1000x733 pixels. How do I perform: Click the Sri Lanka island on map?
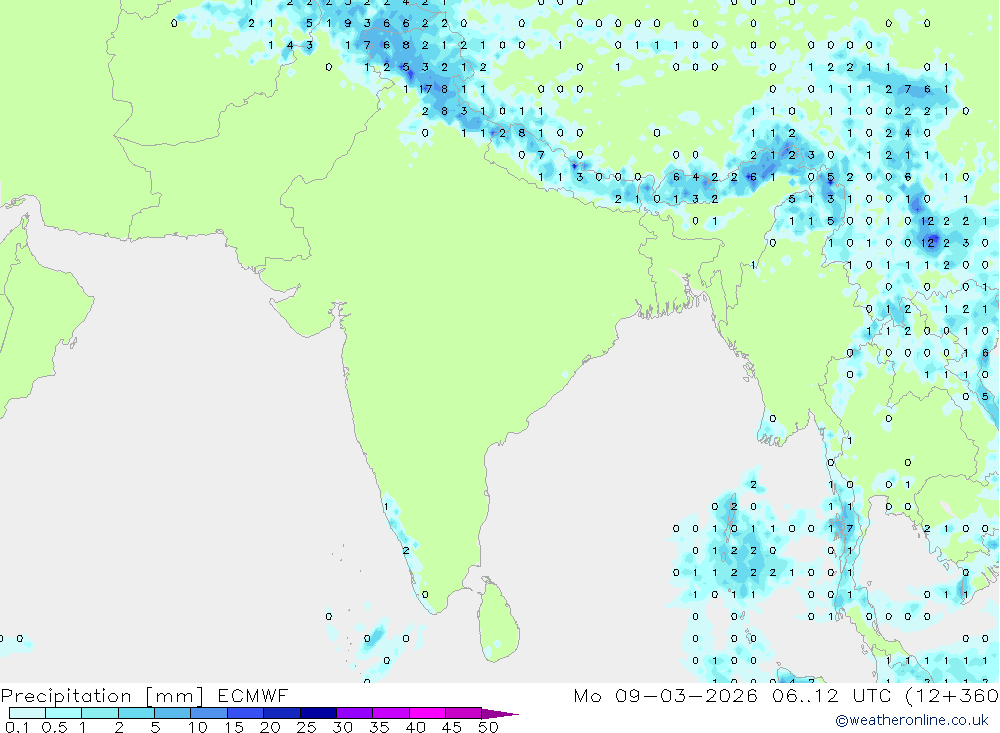pyautogui.click(x=499, y=621)
